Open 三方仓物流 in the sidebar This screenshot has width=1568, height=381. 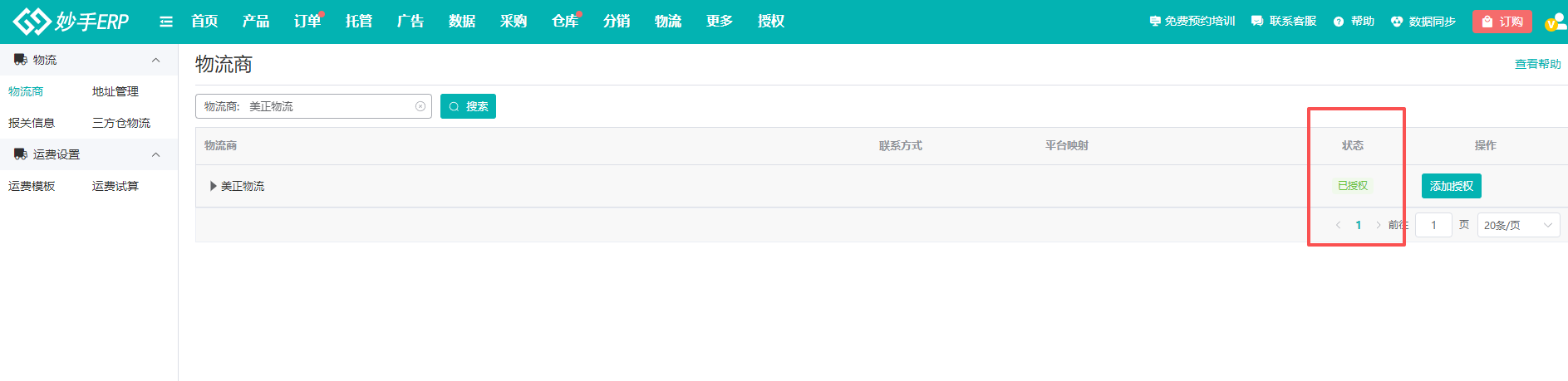coord(121,123)
